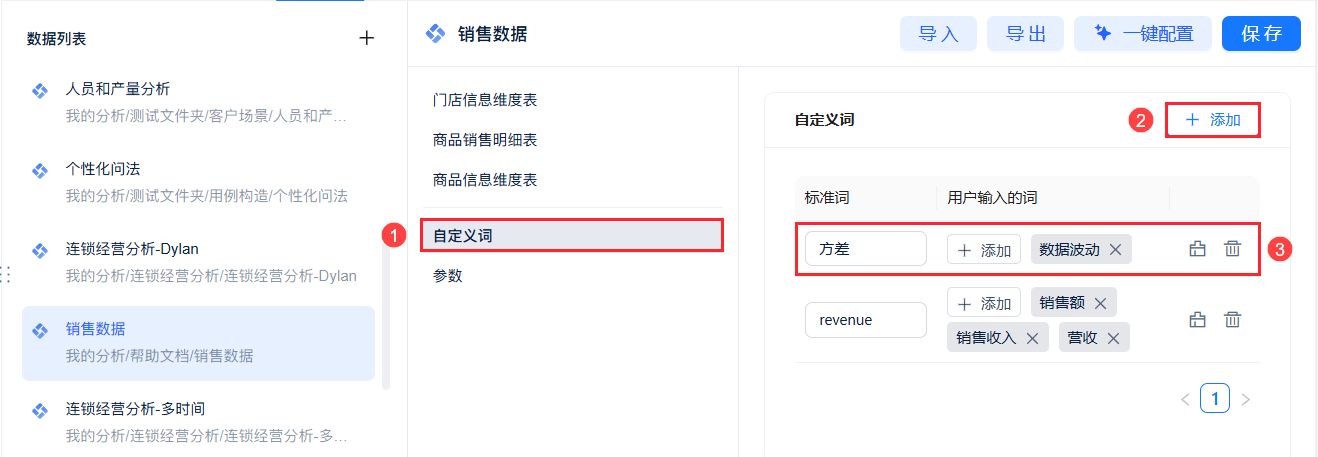
Task: Open the 自定义词 section
Action: 571,236
